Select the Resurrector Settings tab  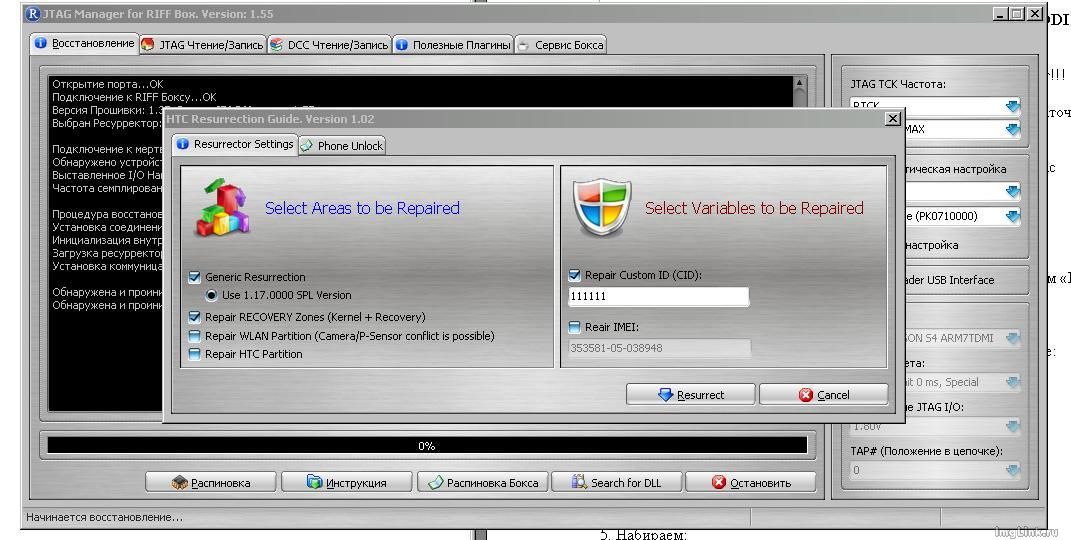[235, 144]
